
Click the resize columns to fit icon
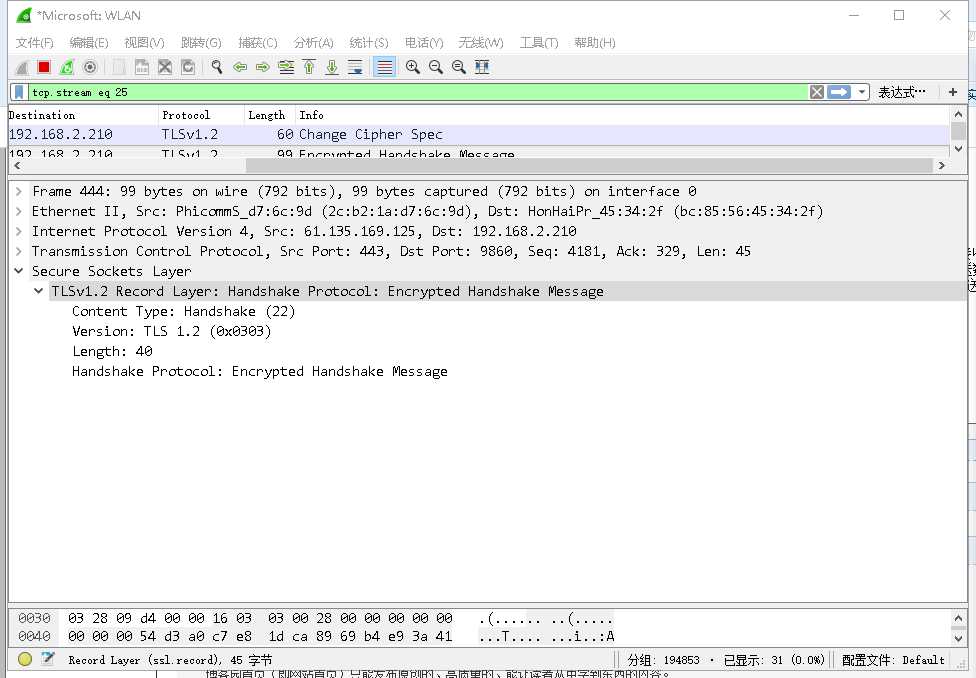pyautogui.click(x=482, y=67)
